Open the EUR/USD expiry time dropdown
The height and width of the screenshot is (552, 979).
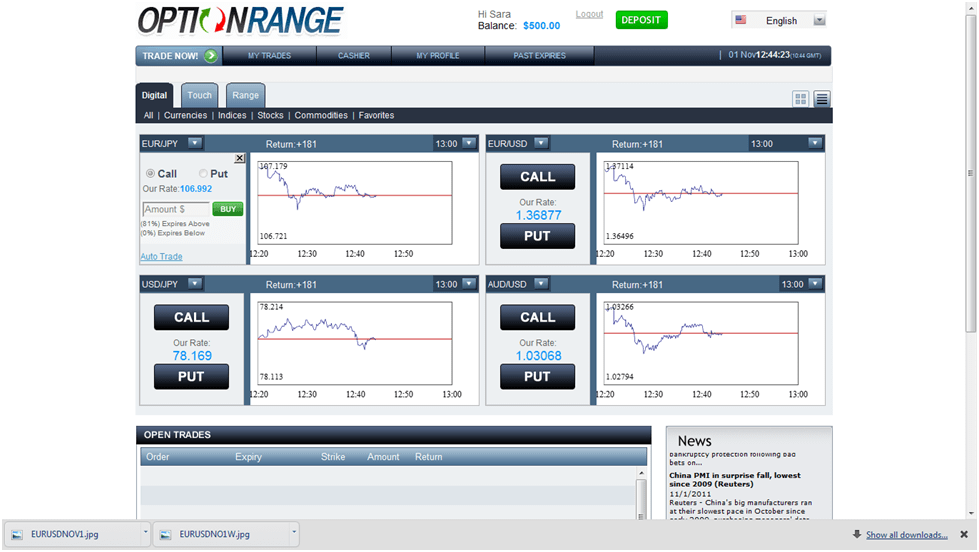click(815, 143)
